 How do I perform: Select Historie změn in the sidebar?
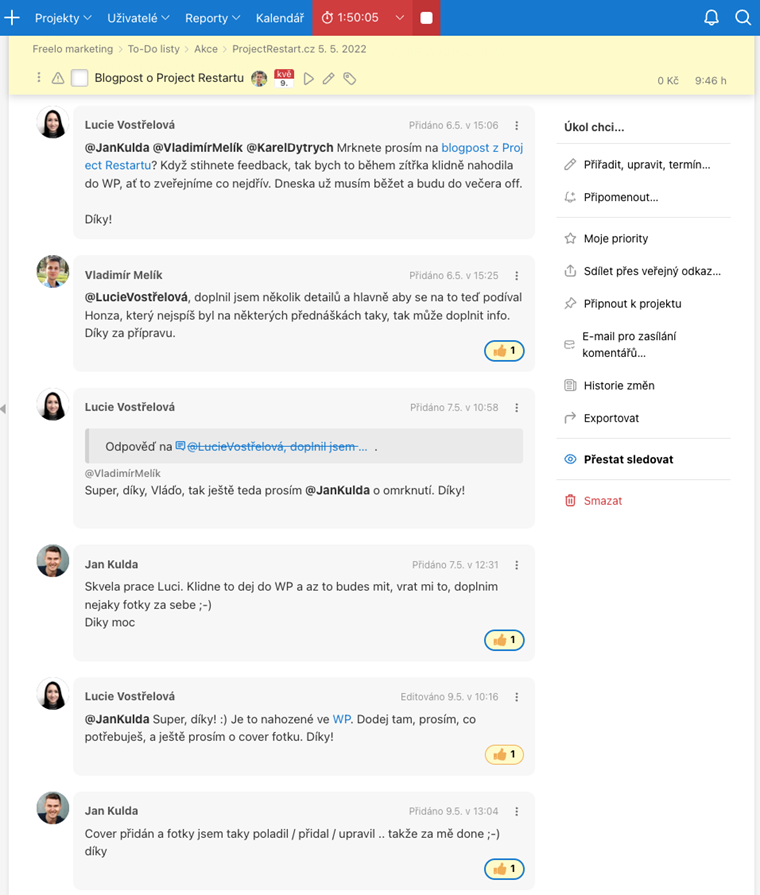click(619, 385)
